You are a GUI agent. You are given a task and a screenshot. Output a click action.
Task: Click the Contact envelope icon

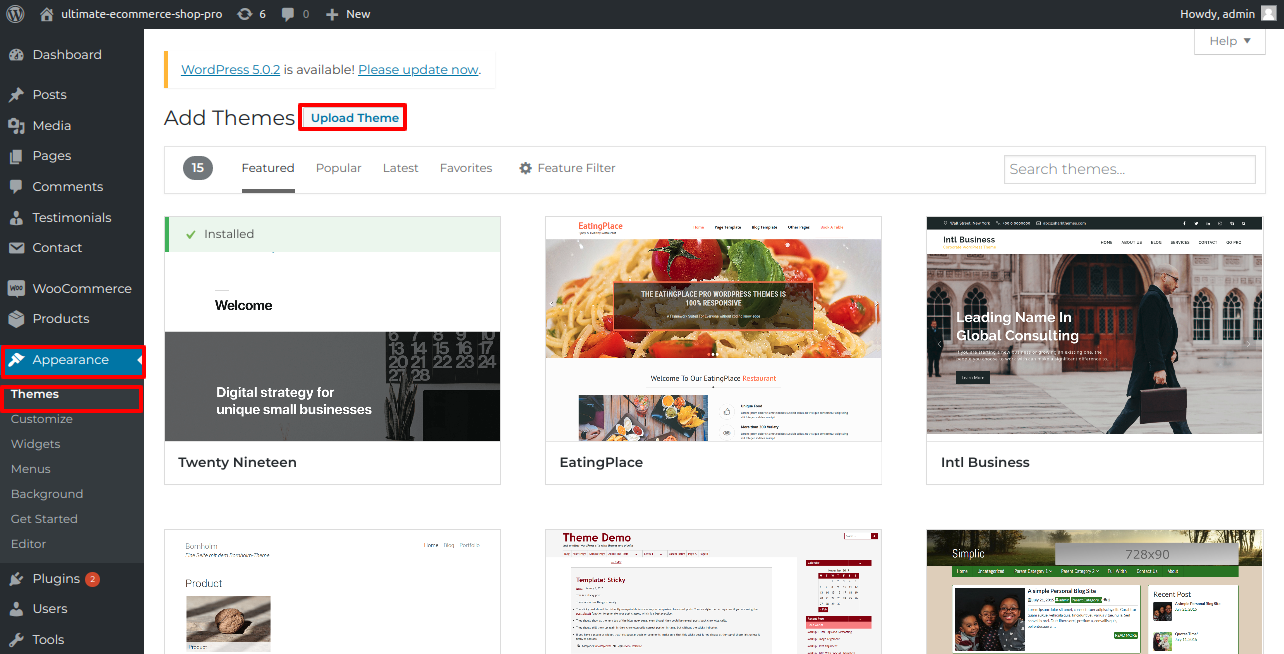(16, 248)
